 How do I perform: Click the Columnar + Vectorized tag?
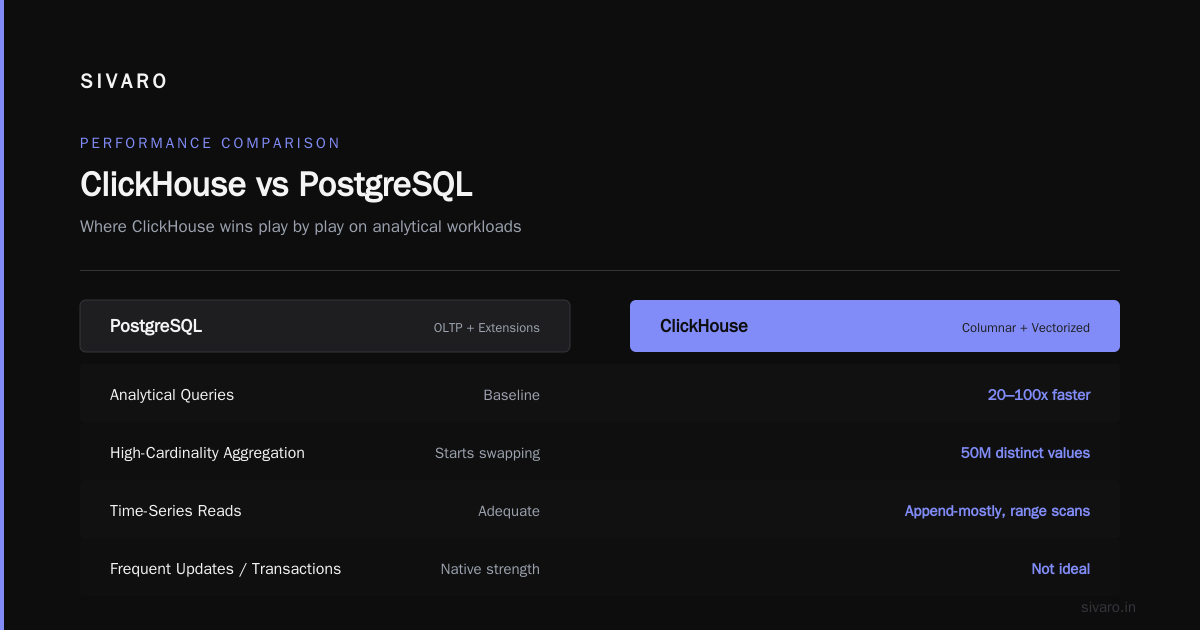tap(1026, 328)
